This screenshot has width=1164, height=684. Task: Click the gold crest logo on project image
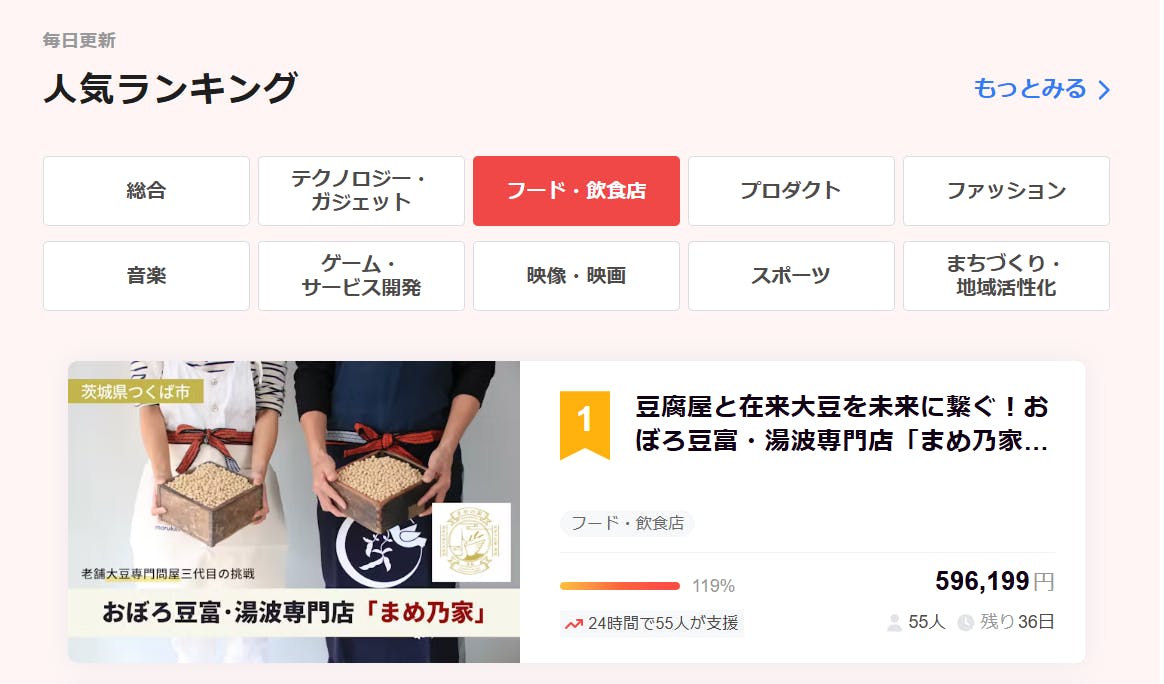click(x=471, y=542)
